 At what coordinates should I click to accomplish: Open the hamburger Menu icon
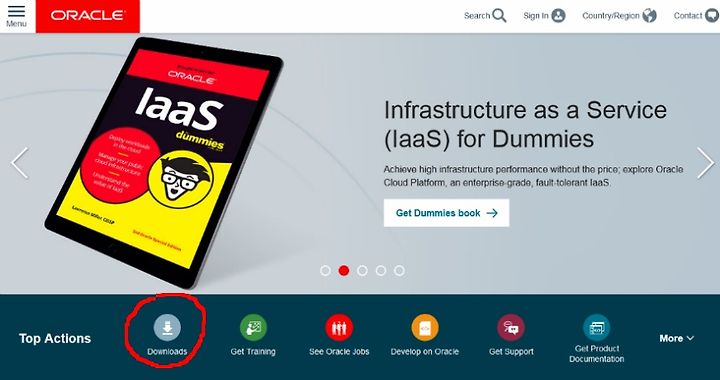tap(17, 11)
